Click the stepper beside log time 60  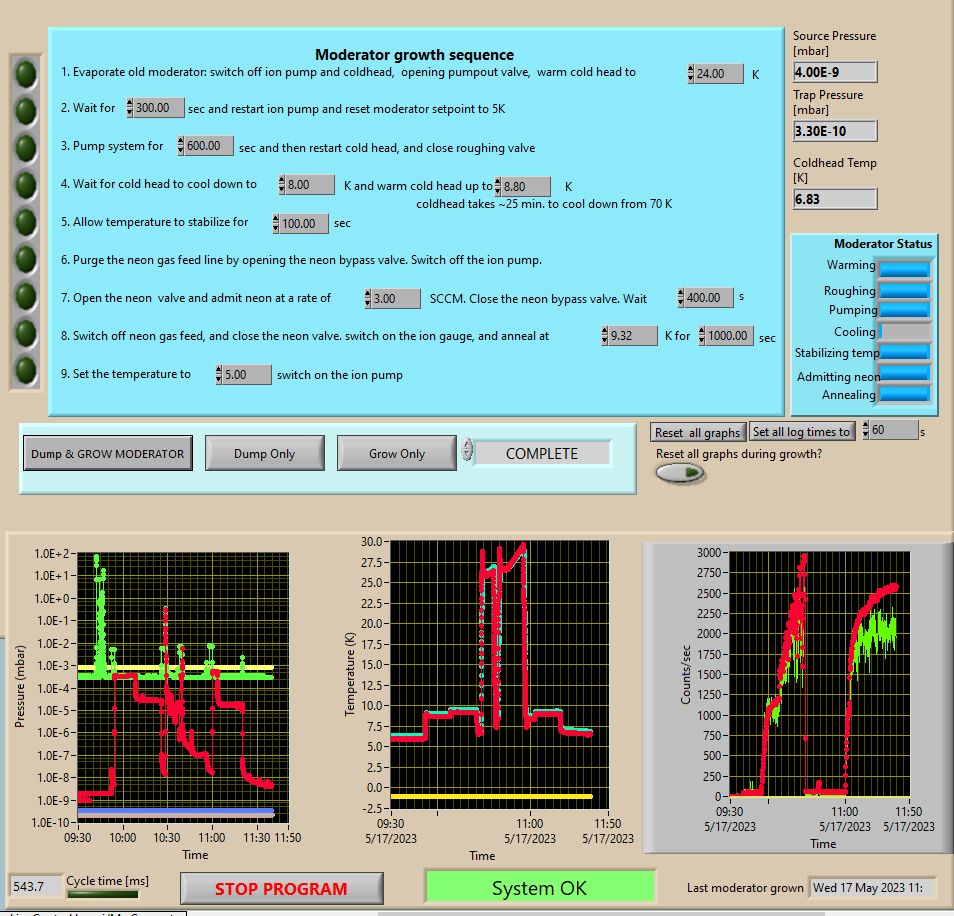(x=866, y=430)
